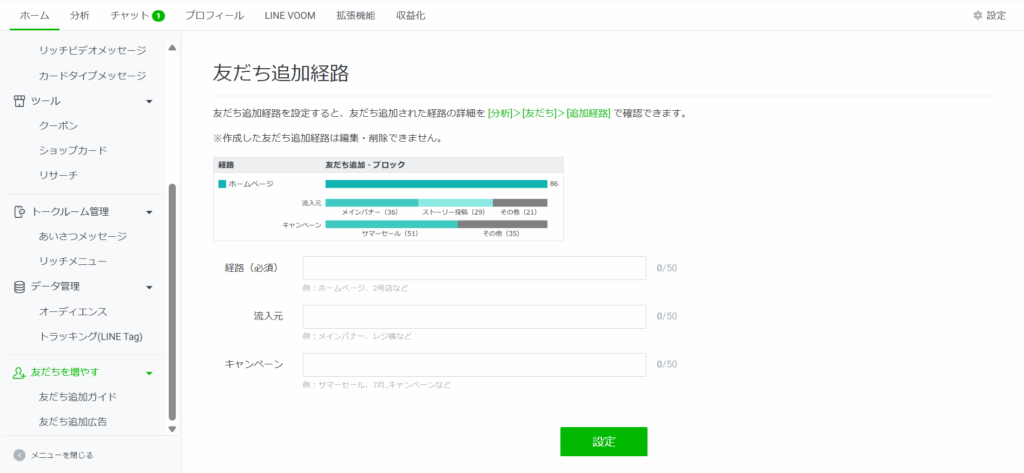Focus the 流入元 text field
The image size is (1024, 473).
(474, 316)
